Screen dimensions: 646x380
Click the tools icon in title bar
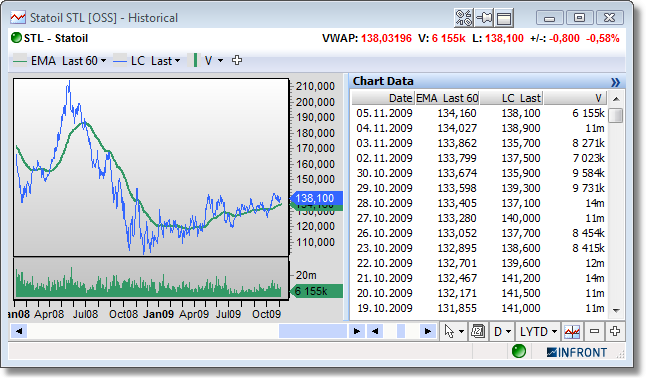463,18
